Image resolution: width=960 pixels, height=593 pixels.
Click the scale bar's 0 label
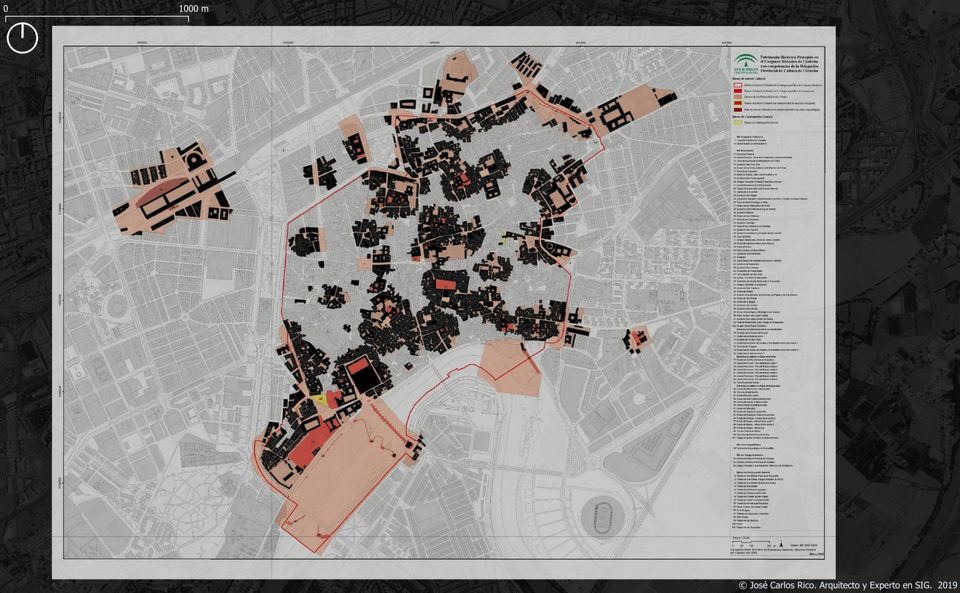pos(5,9)
